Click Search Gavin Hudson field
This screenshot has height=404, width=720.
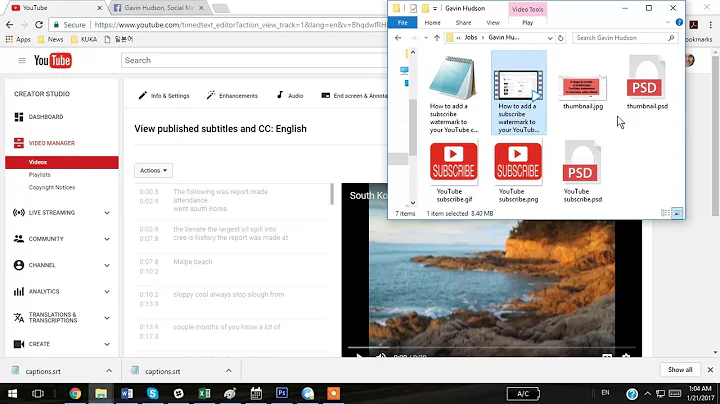pyautogui.click(x=625, y=38)
